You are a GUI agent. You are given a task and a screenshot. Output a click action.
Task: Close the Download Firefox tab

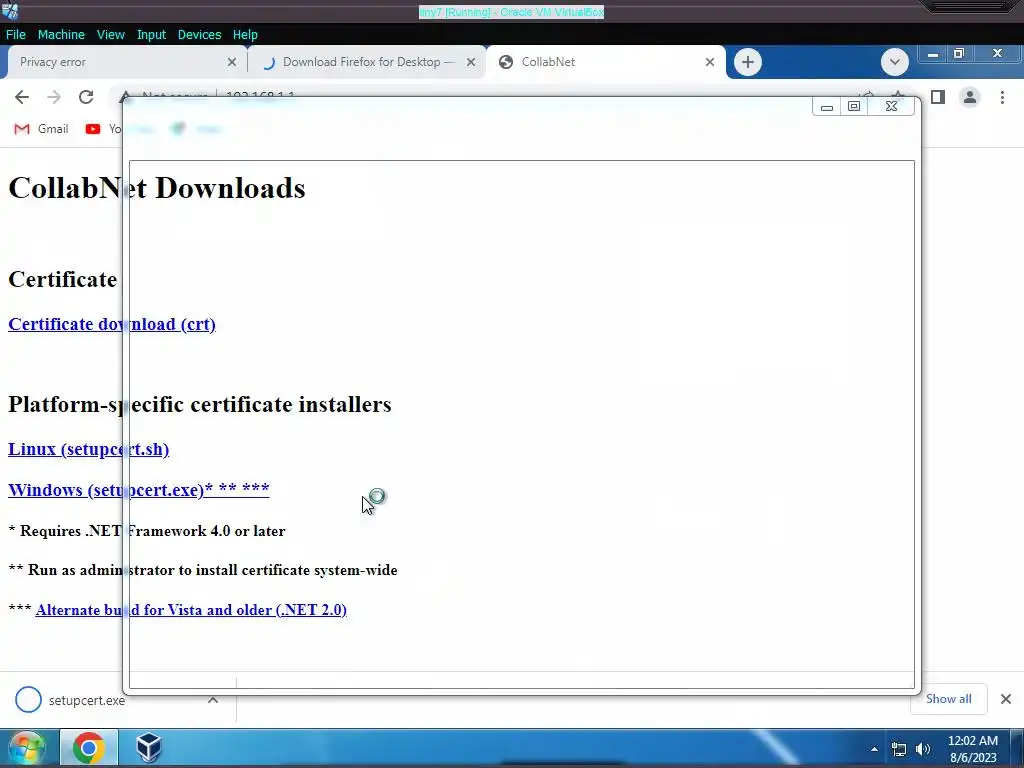471,62
